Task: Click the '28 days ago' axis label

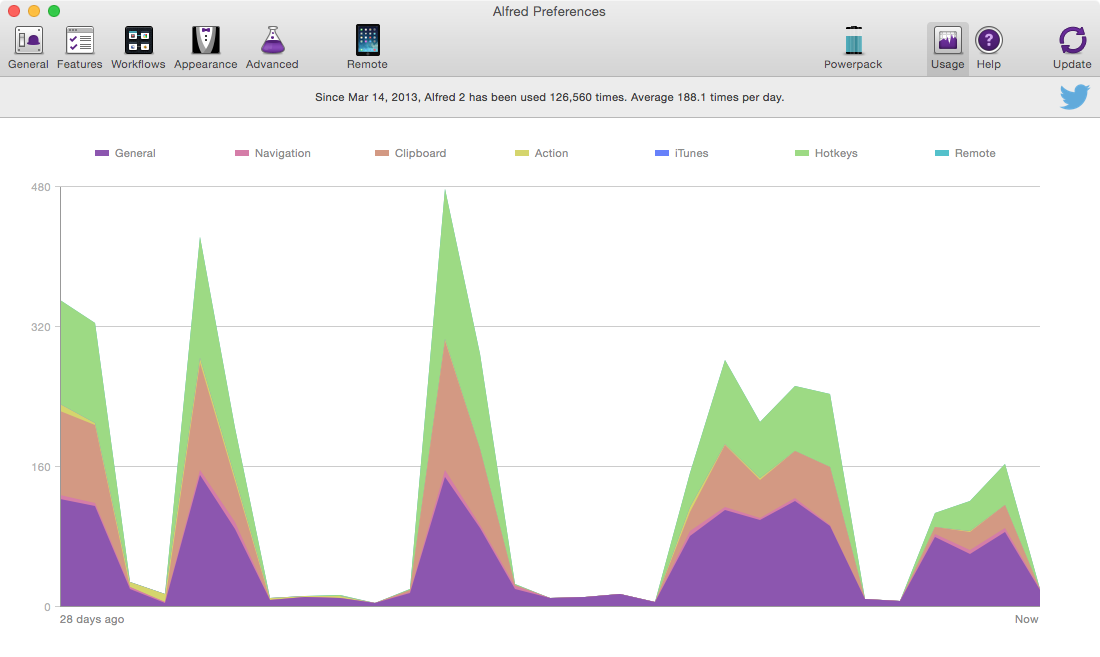Action: click(92, 619)
